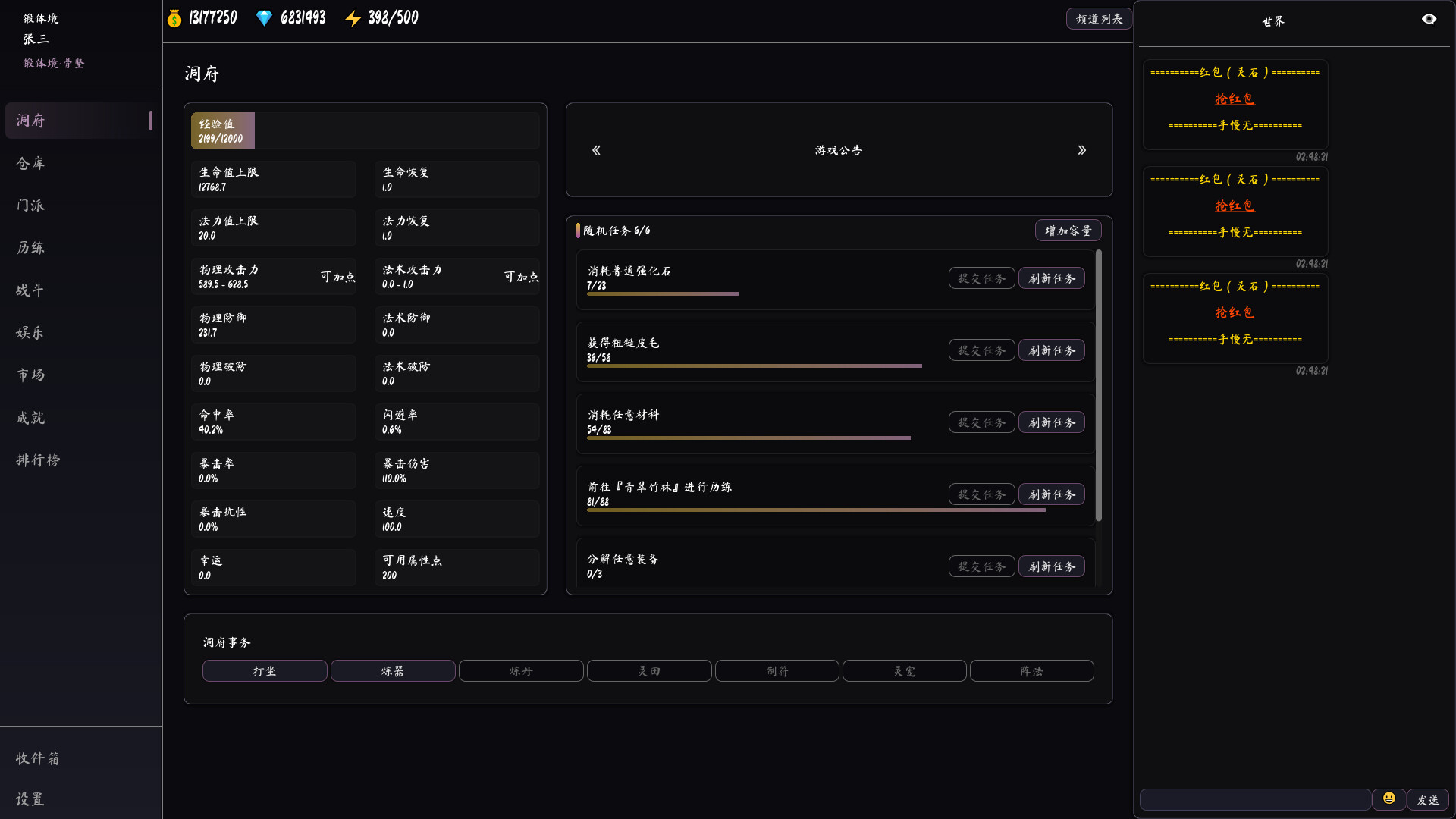
Task: Select the 炼丹 tab in 洞府事务
Action: coord(520,671)
